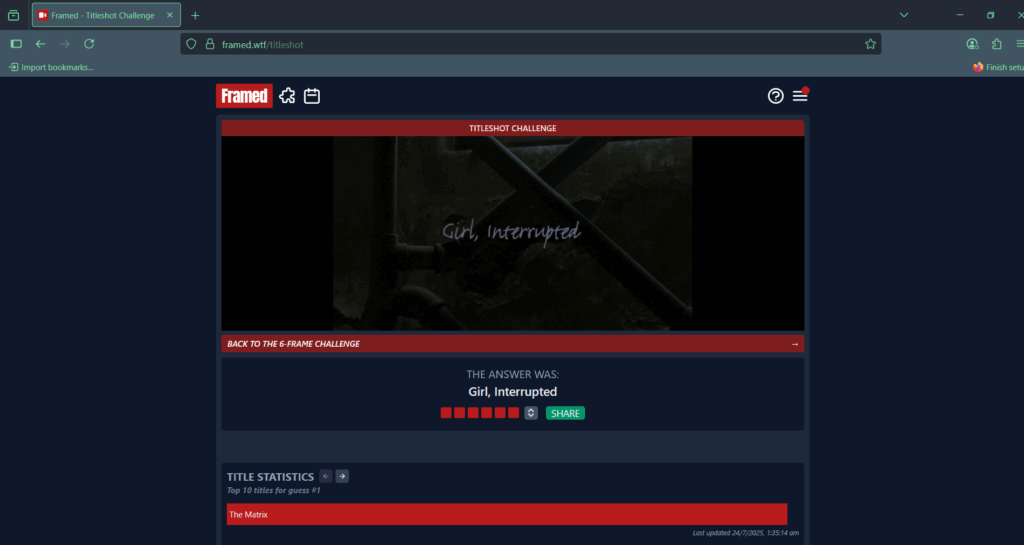
Task: Open a new browser tab
Action: [x=195, y=15]
